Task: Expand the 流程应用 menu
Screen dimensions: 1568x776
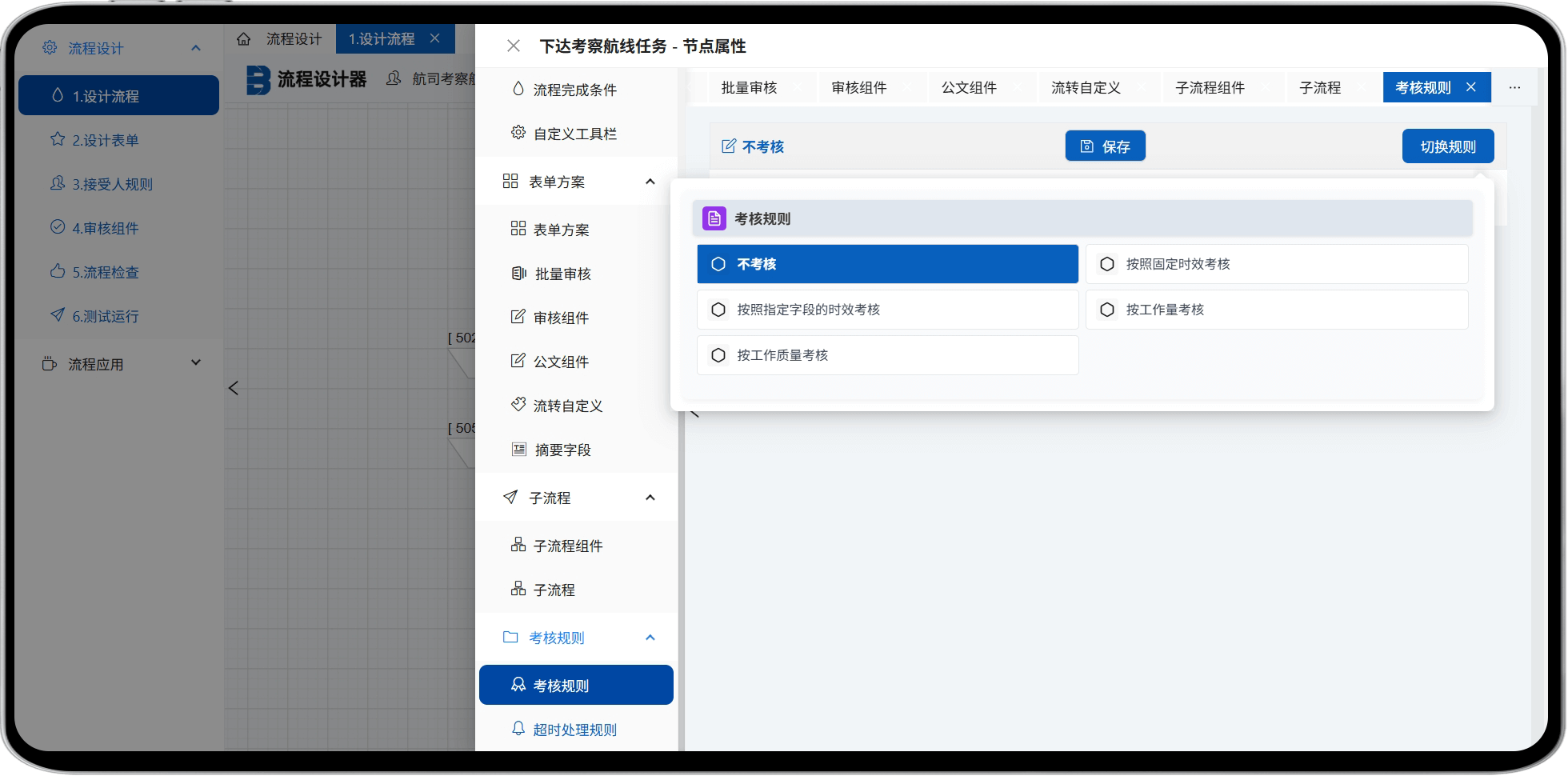Action: click(195, 363)
